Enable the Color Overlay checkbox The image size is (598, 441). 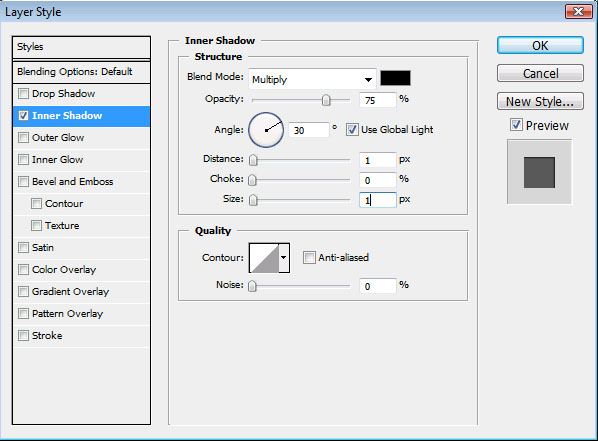point(23,269)
